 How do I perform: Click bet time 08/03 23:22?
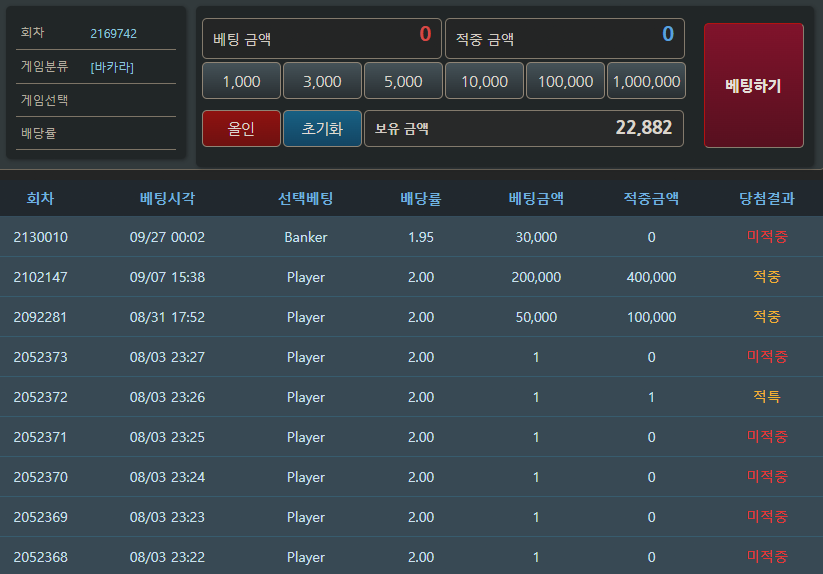click(x=167, y=557)
